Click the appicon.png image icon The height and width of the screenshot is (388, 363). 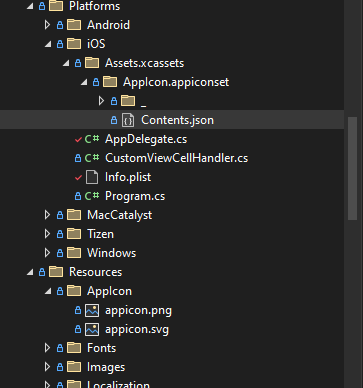[x=92, y=310]
